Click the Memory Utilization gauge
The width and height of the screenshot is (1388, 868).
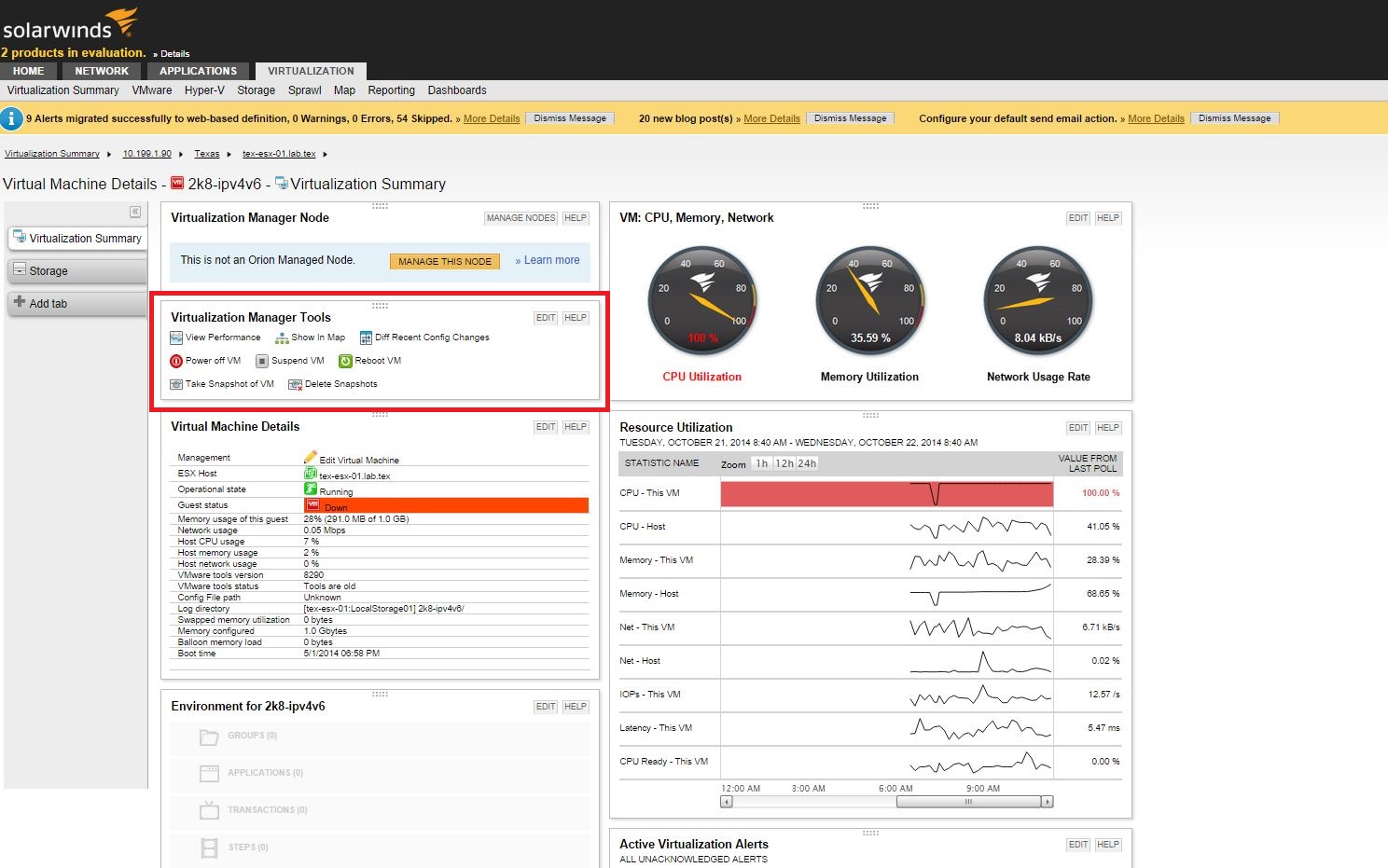point(870,301)
